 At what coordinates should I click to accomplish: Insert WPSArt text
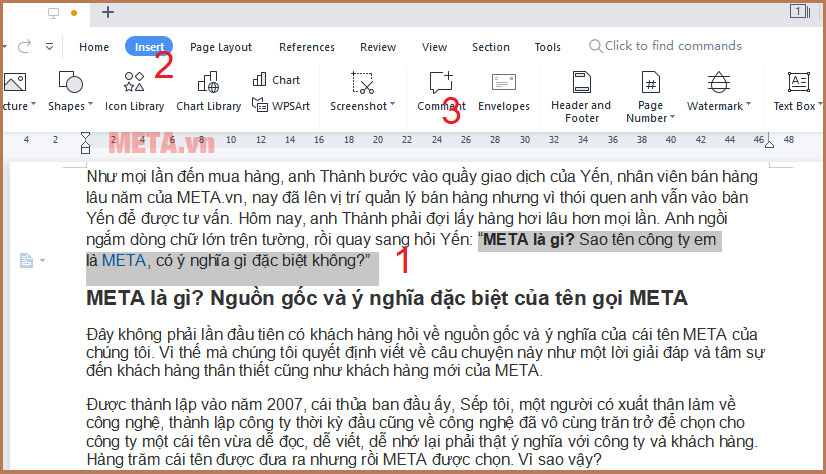point(281,106)
